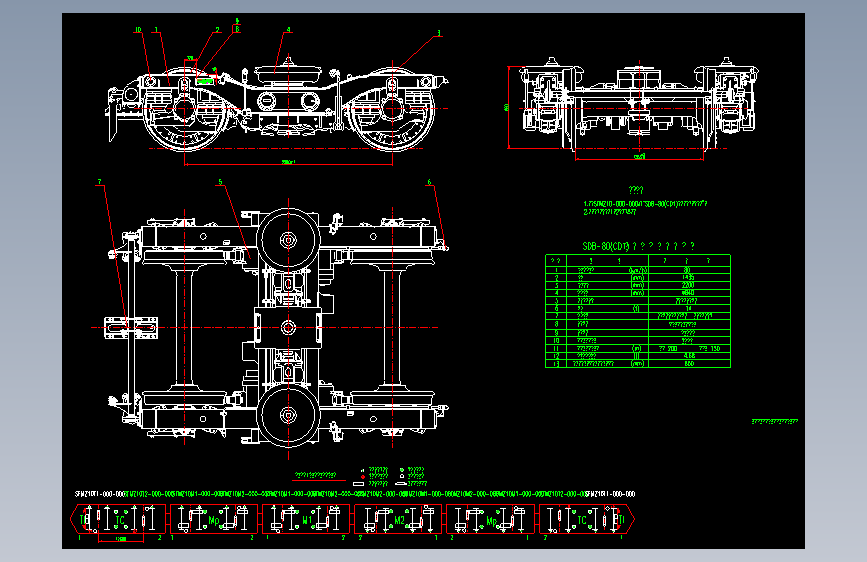Click the Mp car diagram beside M2
The height and width of the screenshot is (562, 867).
[x=490, y=519]
